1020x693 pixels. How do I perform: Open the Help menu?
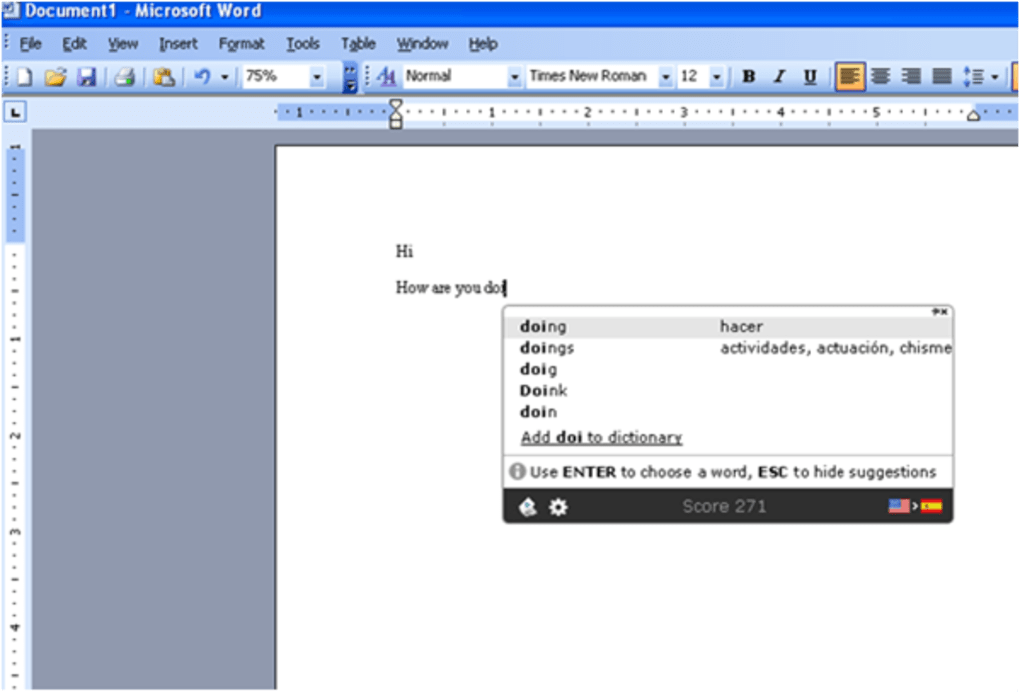[x=483, y=44]
